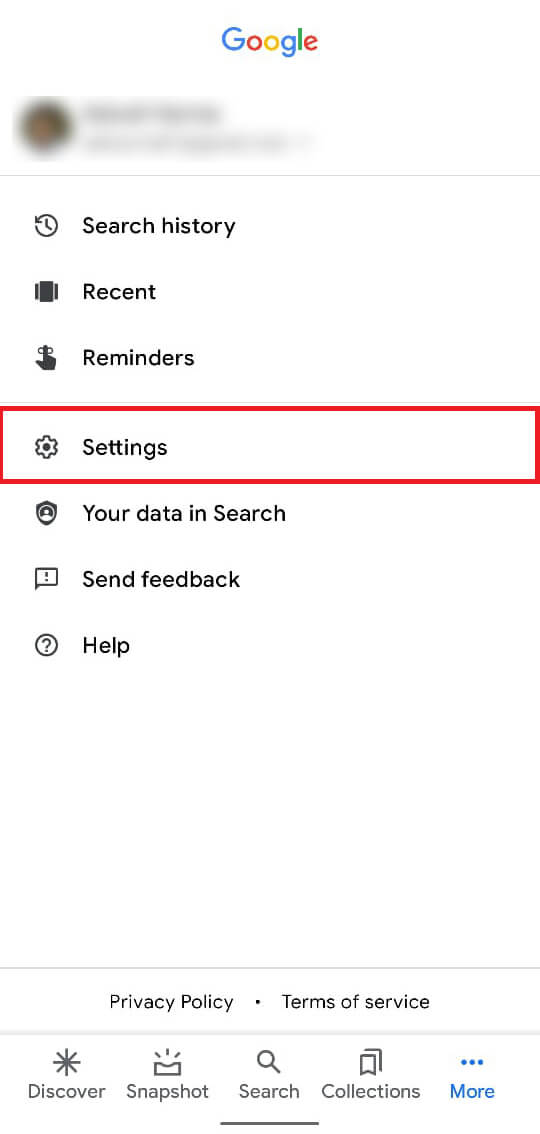Click the Google logo at top

pyautogui.click(x=270, y=41)
